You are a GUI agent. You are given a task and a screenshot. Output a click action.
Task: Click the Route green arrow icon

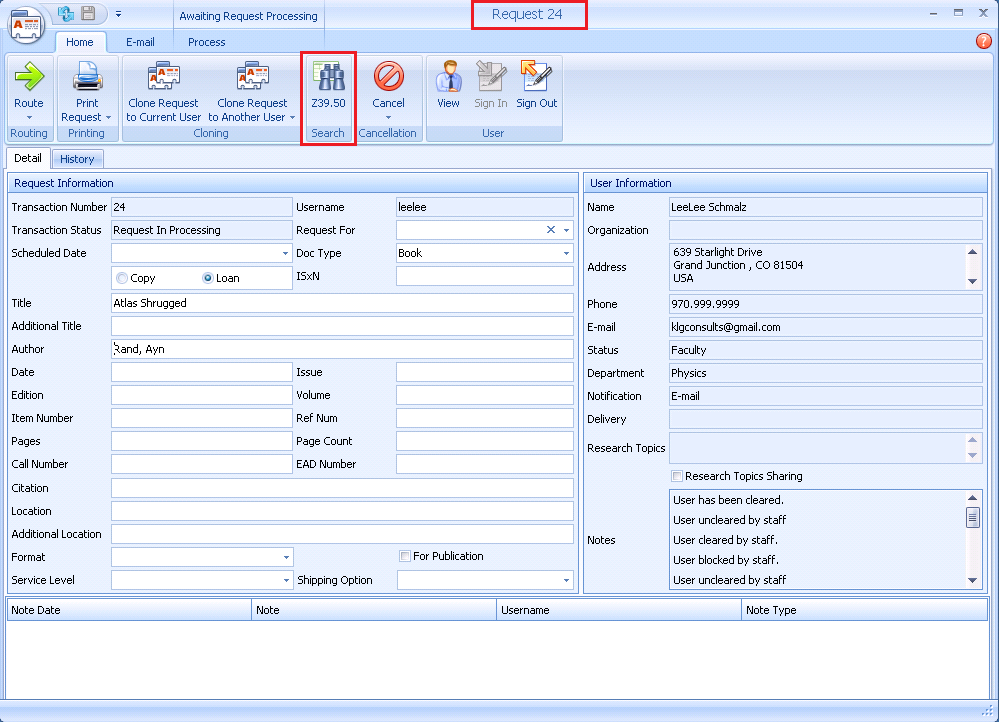(29, 77)
